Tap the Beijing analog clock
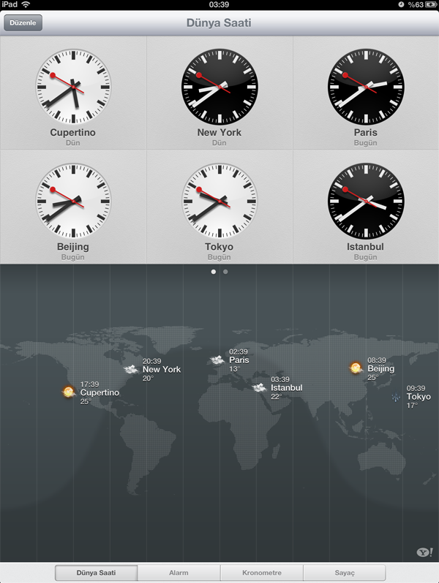Image resolution: width=439 pixels, height=583 pixels. [73, 201]
